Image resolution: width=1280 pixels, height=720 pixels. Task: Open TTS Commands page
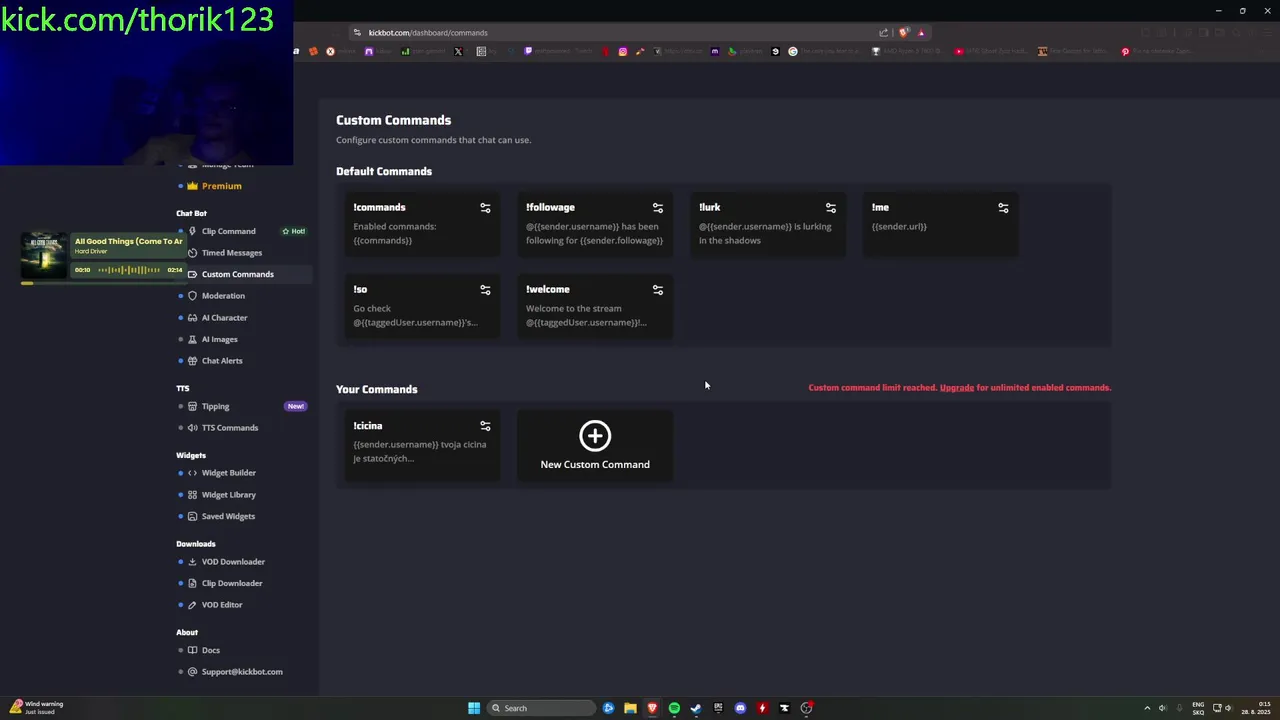229,428
